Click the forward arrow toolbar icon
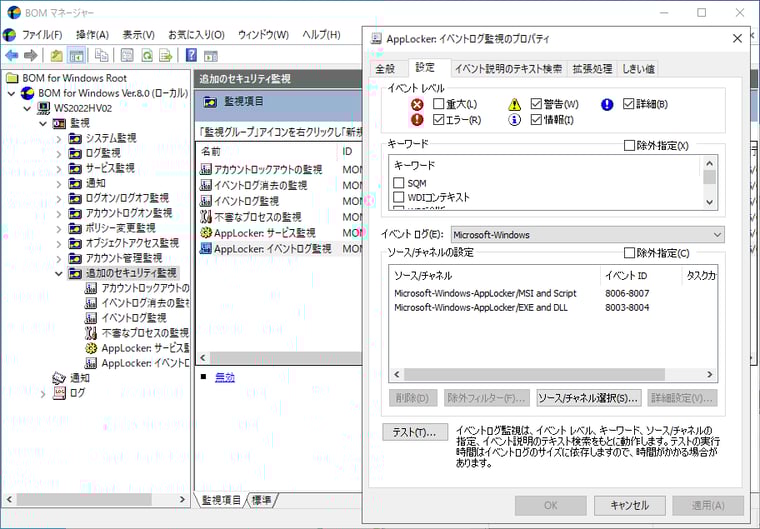 pyautogui.click(x=31, y=55)
